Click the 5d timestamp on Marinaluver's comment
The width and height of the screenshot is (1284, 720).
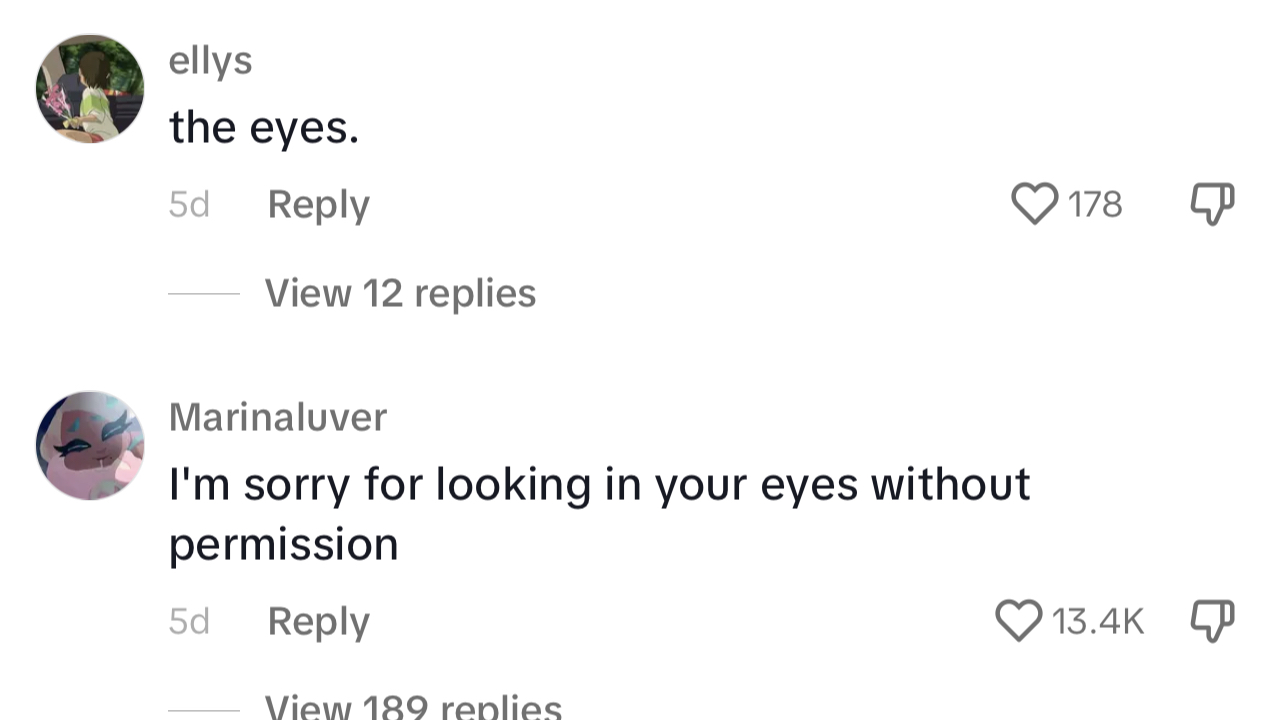pyautogui.click(x=189, y=622)
